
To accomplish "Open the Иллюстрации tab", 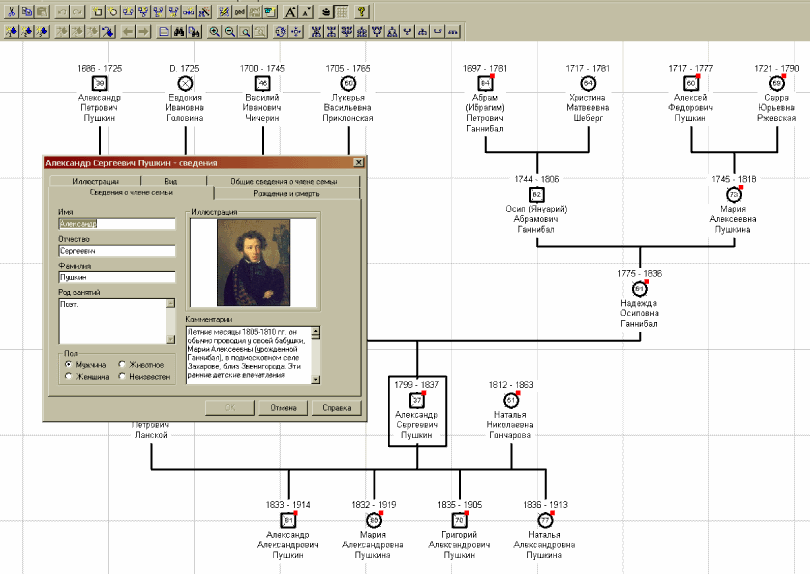I will pos(95,181).
